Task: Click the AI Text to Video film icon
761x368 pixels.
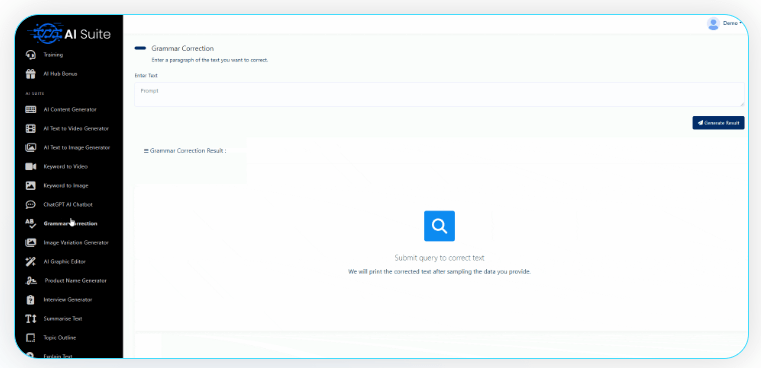Action: [x=31, y=129]
